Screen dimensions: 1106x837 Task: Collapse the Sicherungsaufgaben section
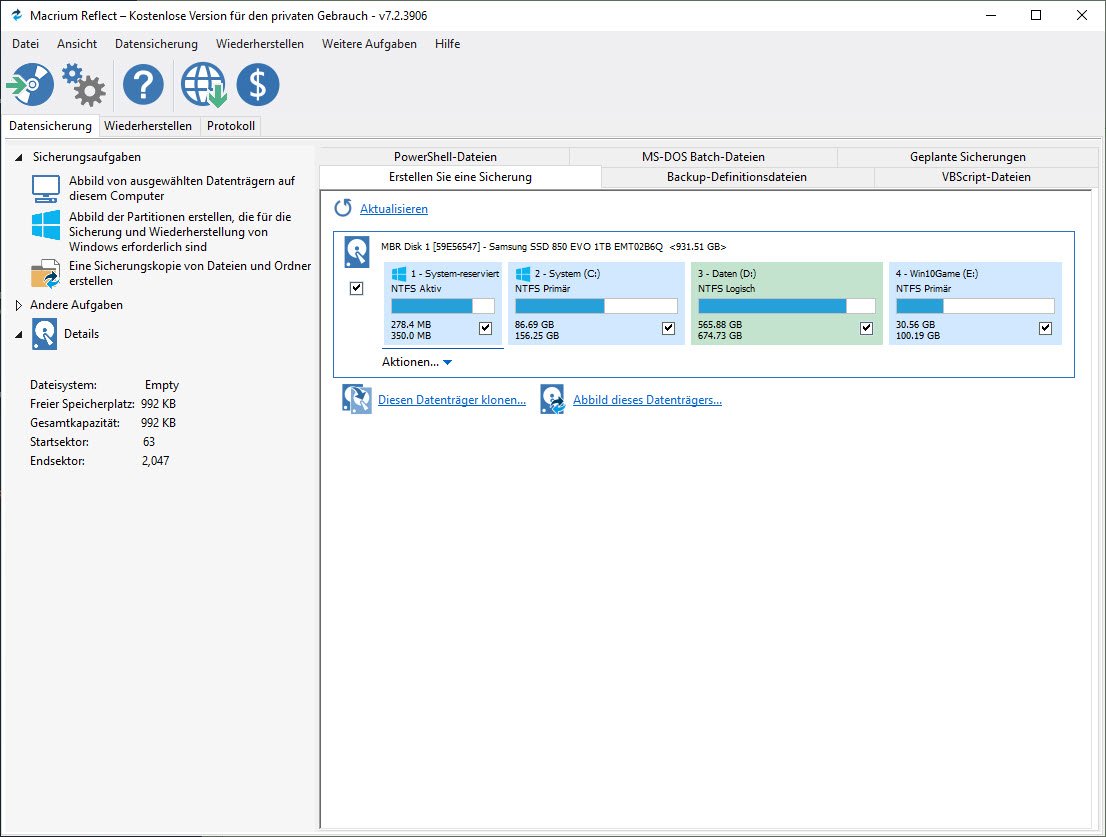pyautogui.click(x=18, y=157)
